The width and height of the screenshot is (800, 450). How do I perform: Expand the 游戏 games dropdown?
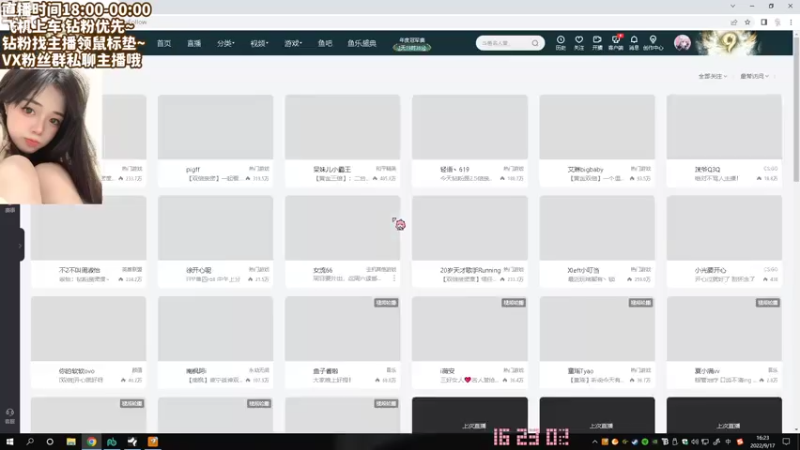[x=293, y=43]
